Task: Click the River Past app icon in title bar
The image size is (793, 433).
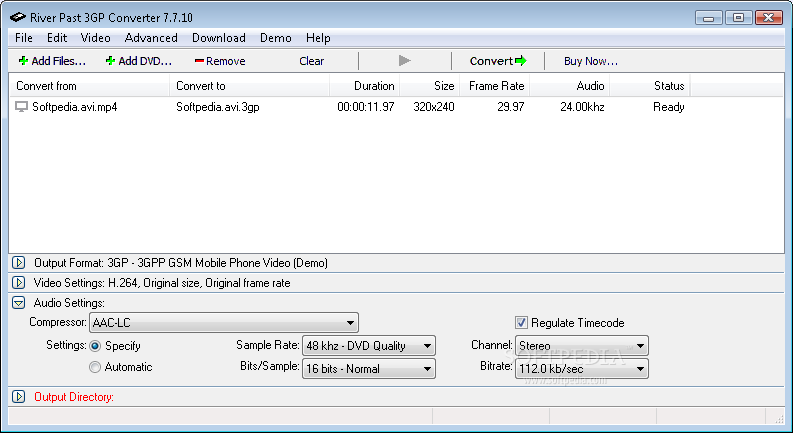Action: pos(18,18)
